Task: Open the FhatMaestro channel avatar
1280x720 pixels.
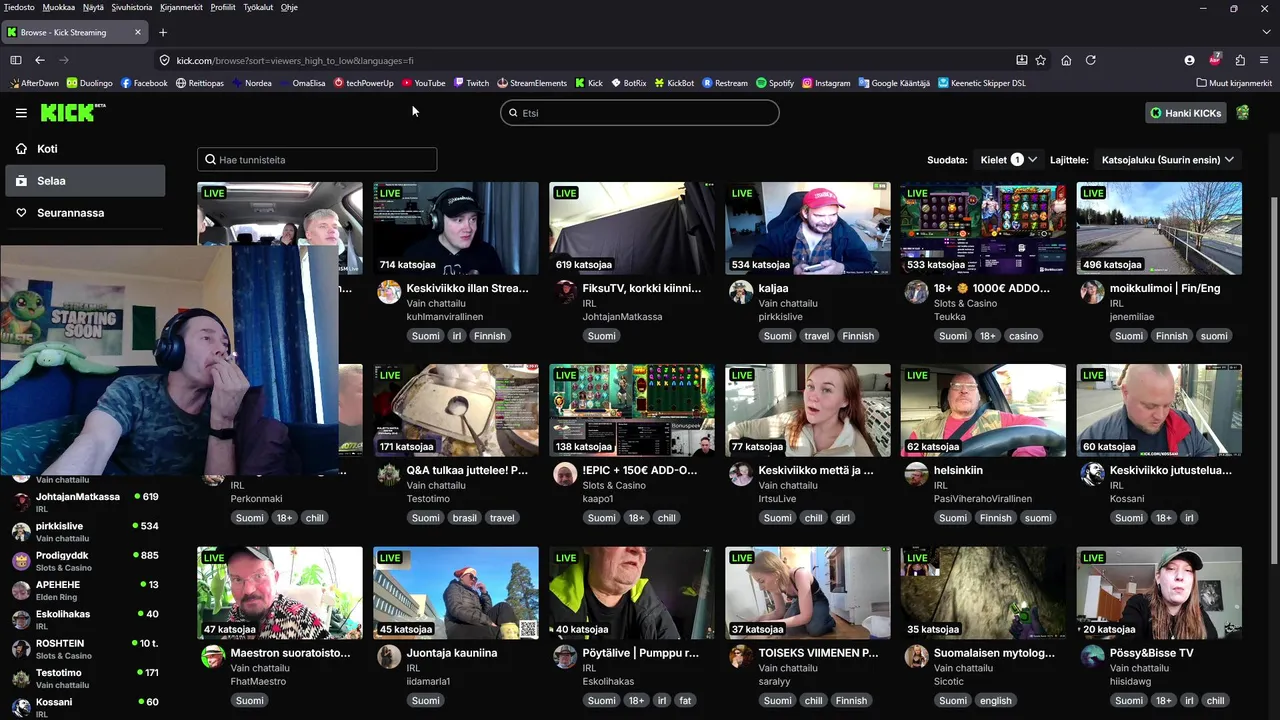Action: tap(213, 657)
